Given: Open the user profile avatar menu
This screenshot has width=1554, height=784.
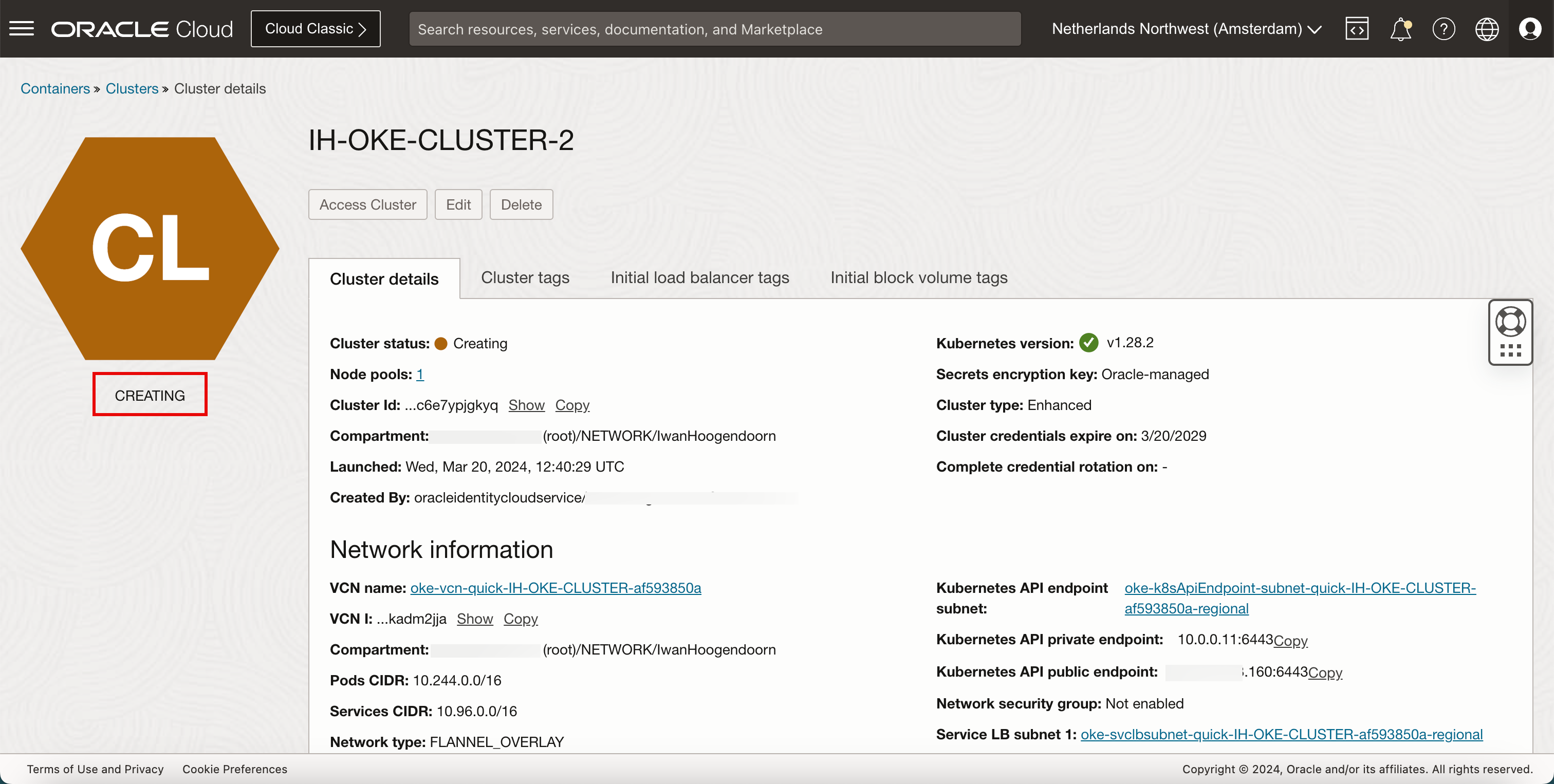Looking at the screenshot, I should (x=1530, y=28).
